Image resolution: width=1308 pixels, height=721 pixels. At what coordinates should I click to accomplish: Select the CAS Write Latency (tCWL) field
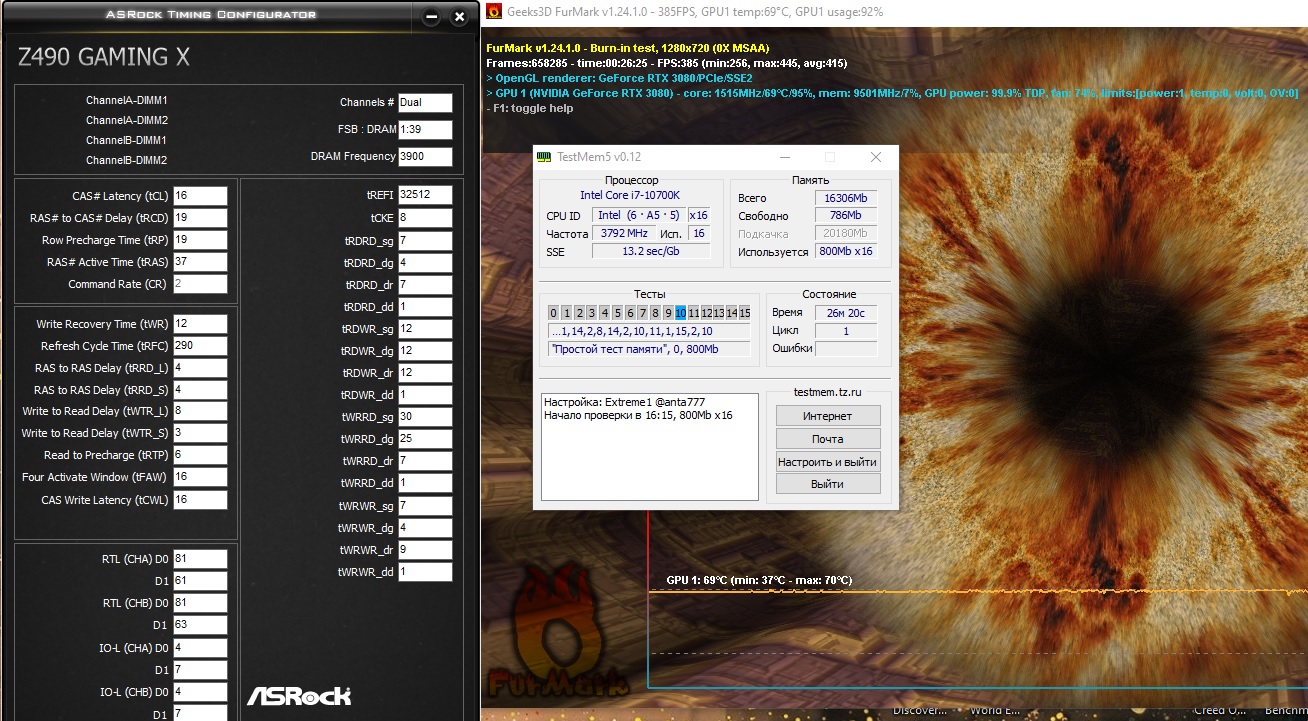[200, 500]
